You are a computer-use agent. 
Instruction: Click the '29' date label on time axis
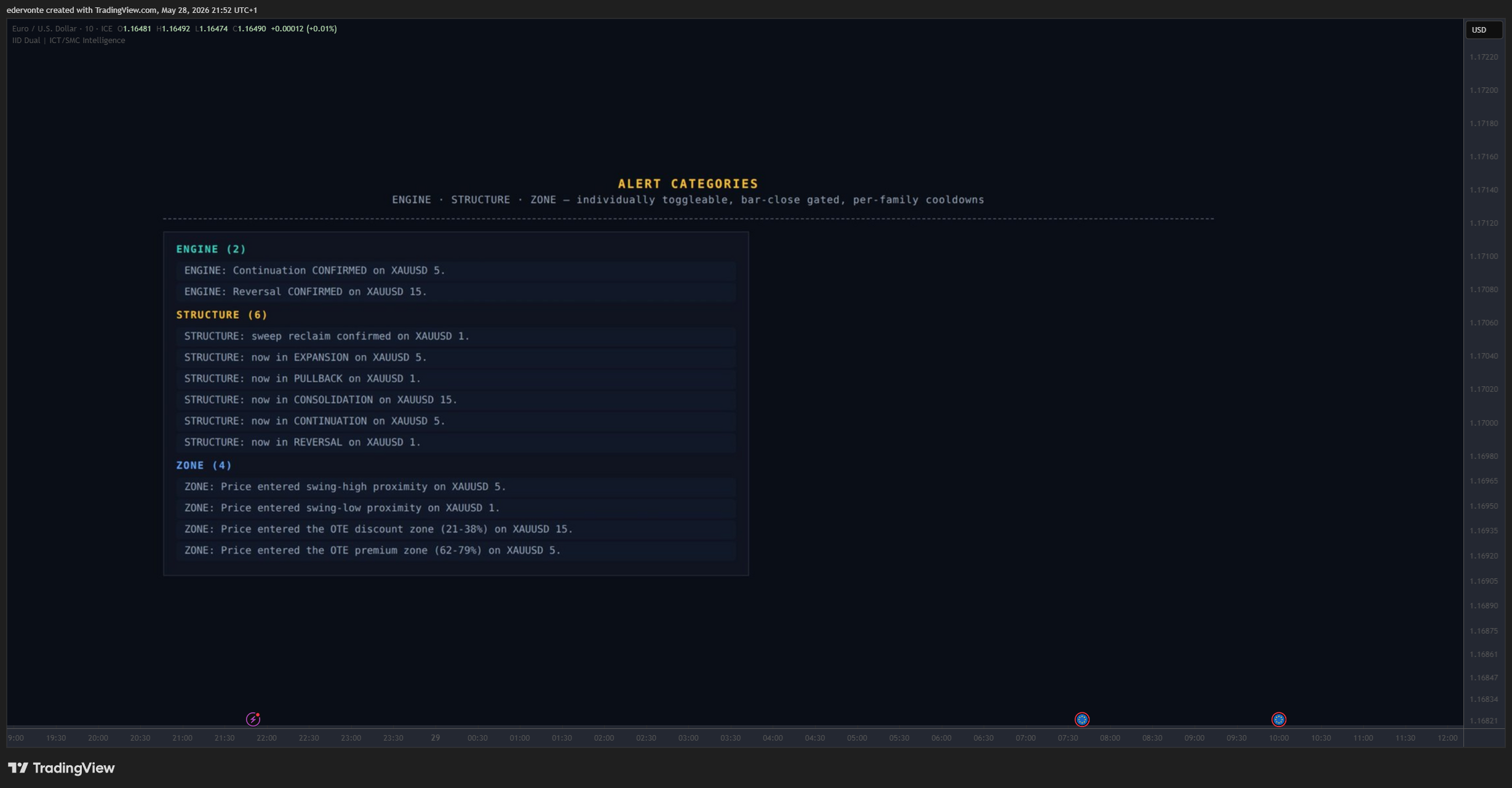click(x=436, y=738)
